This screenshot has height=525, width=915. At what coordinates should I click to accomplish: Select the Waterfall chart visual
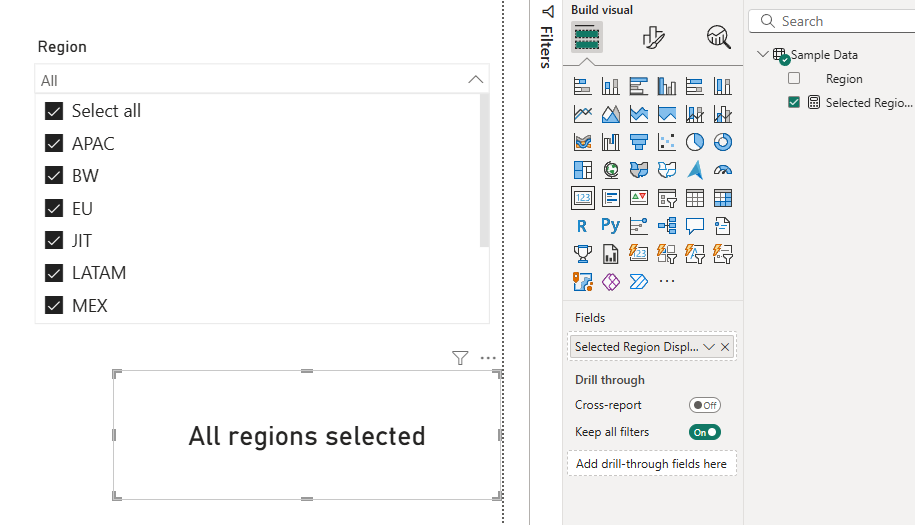[x=610, y=142]
